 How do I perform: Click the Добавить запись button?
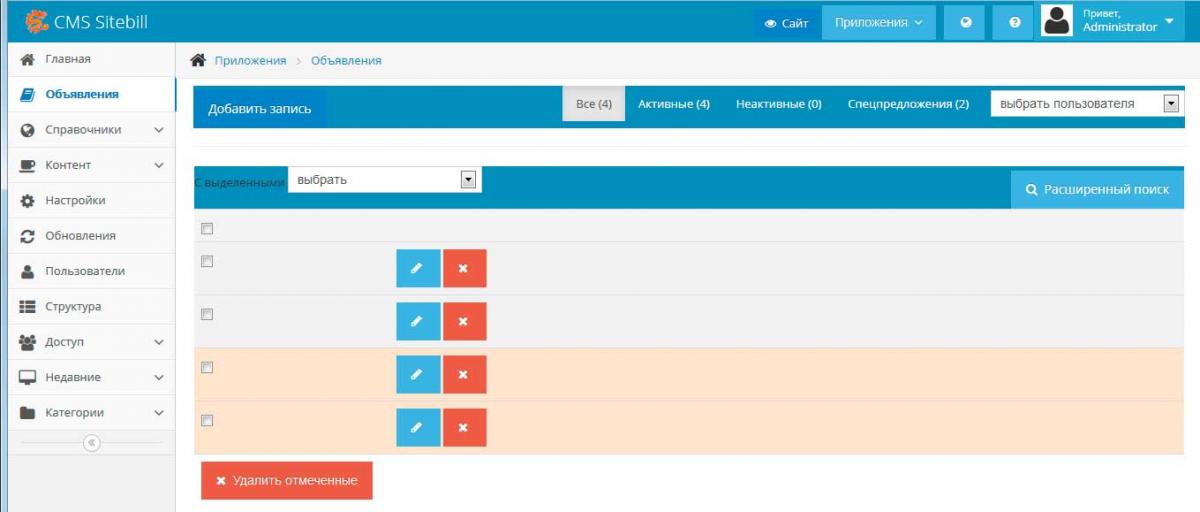point(259,108)
